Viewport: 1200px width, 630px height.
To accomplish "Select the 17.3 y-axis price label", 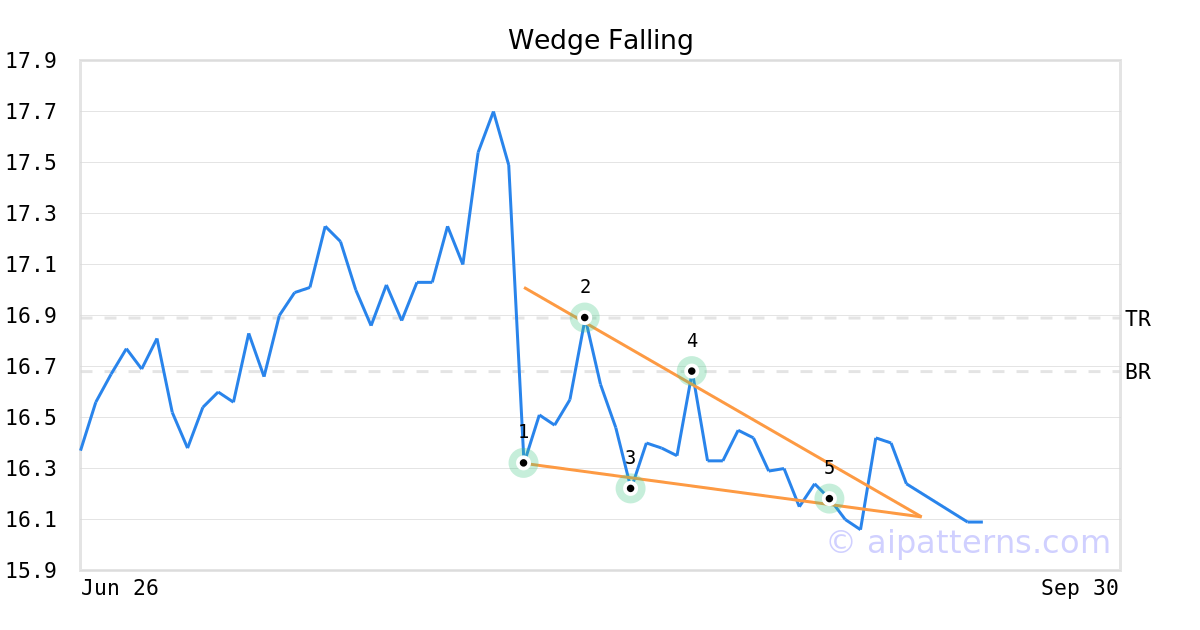I will tap(30, 214).
